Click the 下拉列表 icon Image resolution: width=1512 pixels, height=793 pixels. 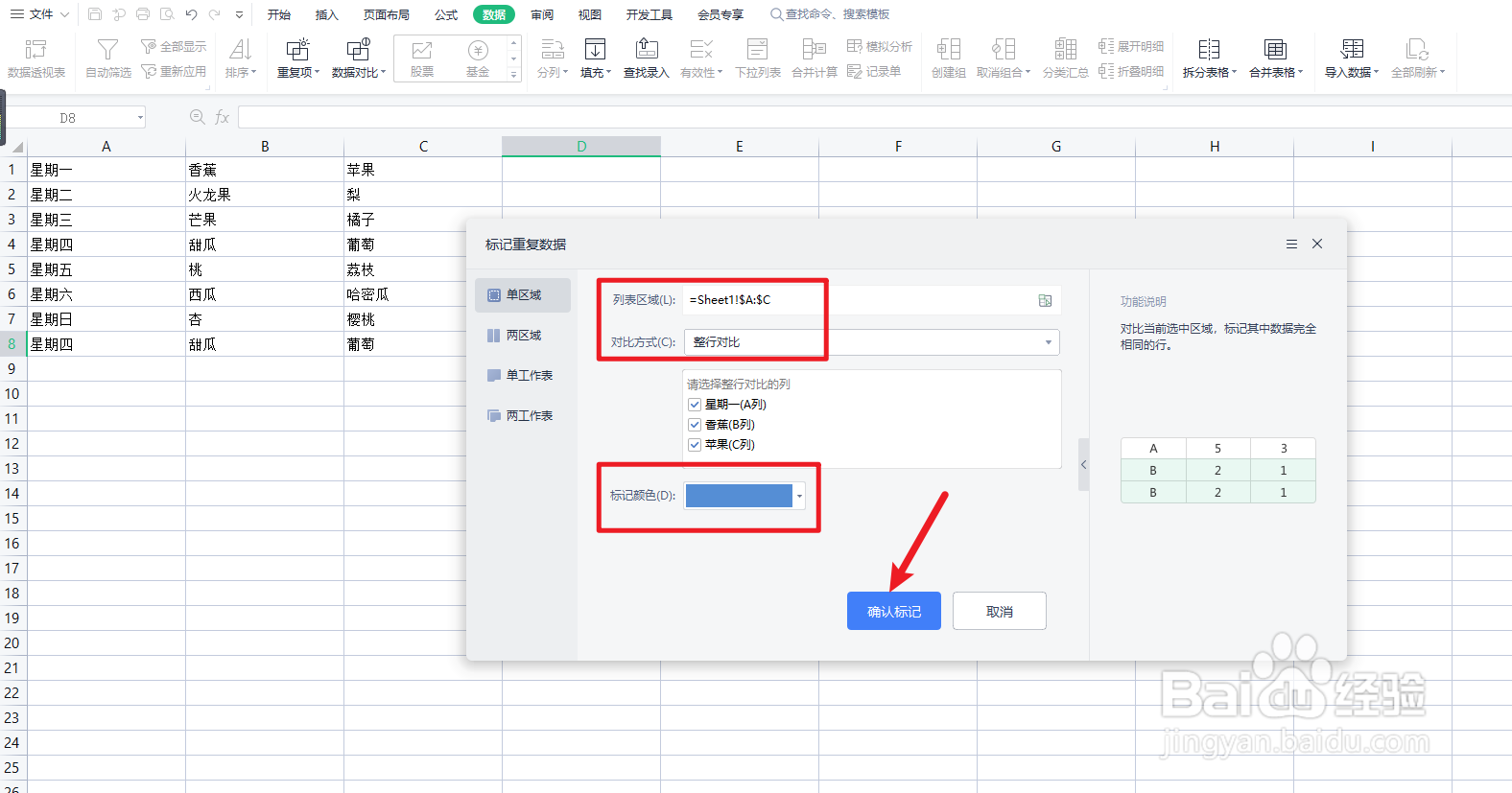point(758,49)
